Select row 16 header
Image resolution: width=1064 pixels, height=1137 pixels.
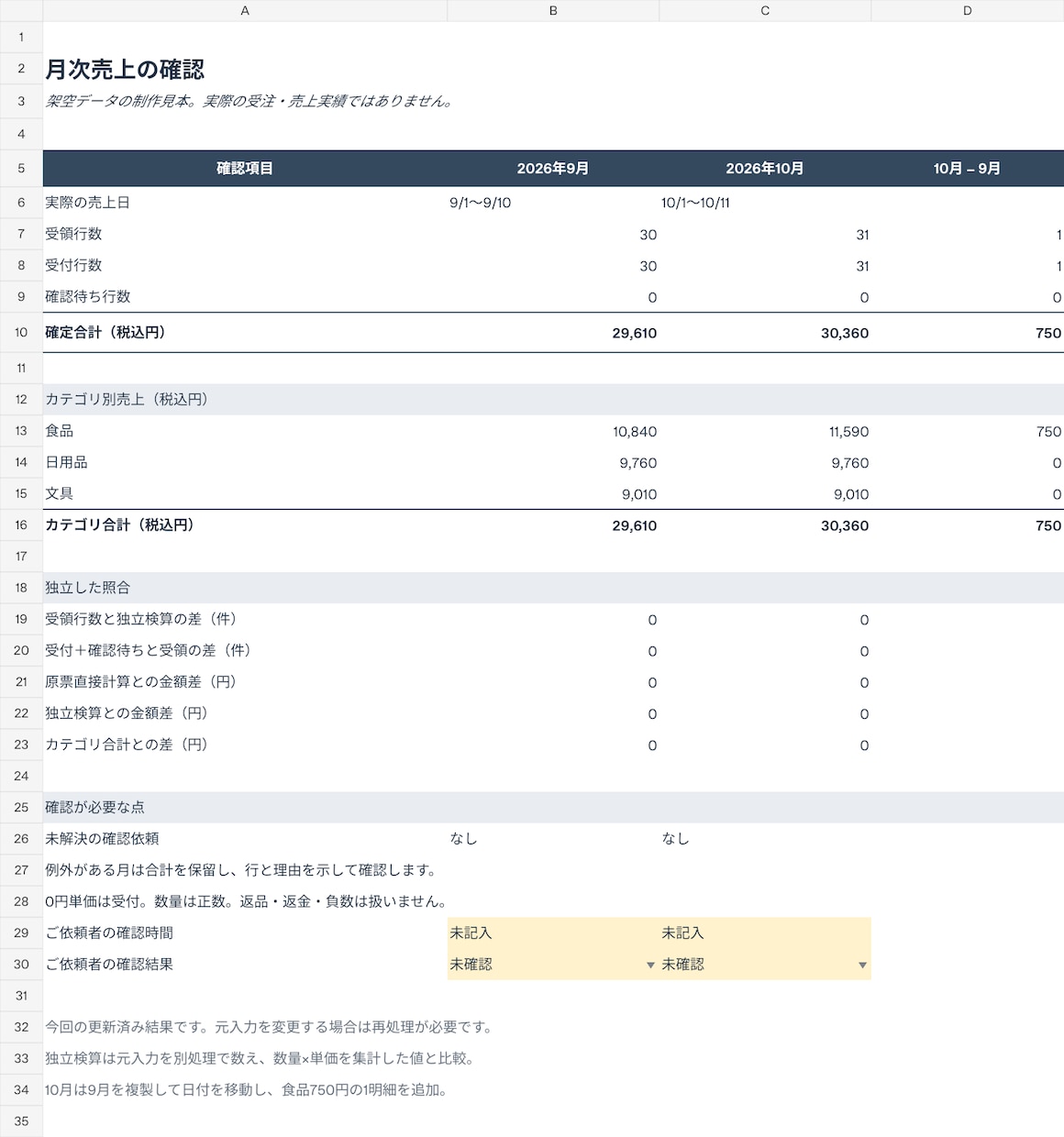pos(21,524)
